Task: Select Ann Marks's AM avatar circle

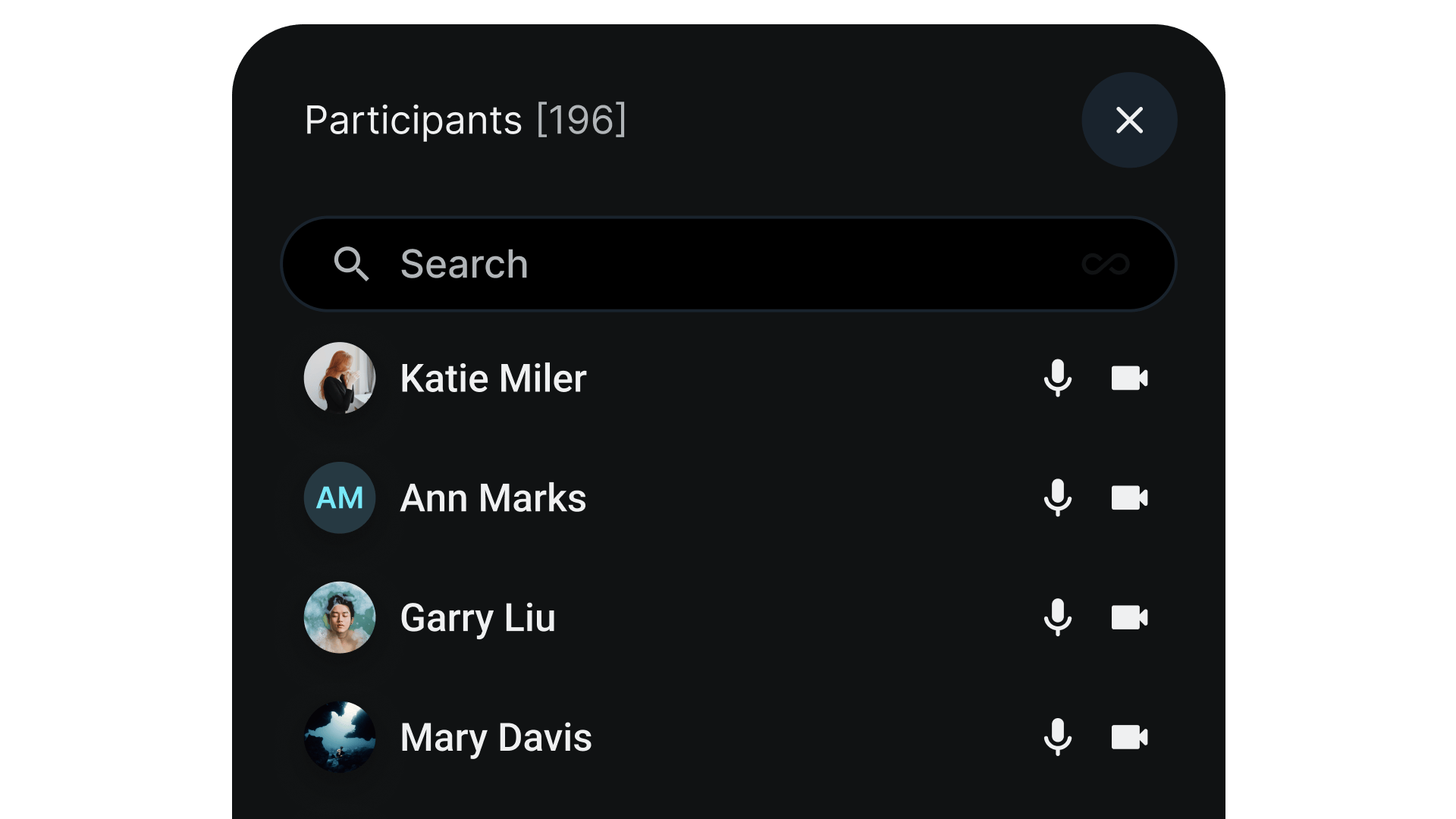Action: [x=339, y=498]
